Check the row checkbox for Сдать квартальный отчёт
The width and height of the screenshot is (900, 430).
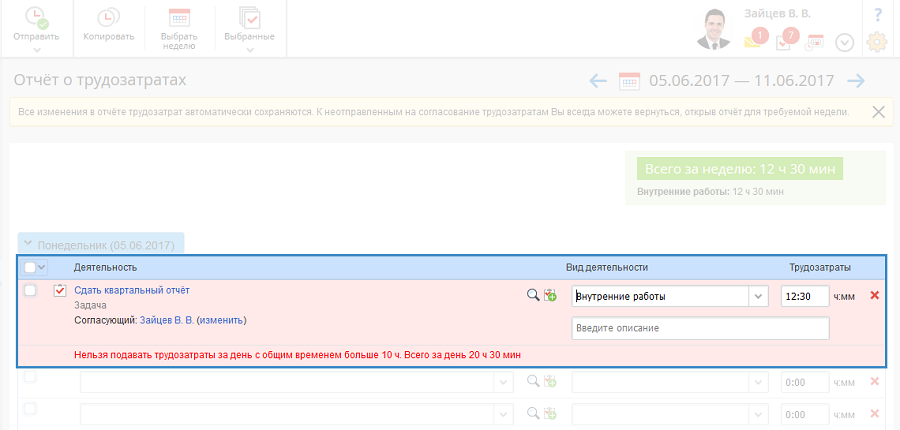point(30,291)
